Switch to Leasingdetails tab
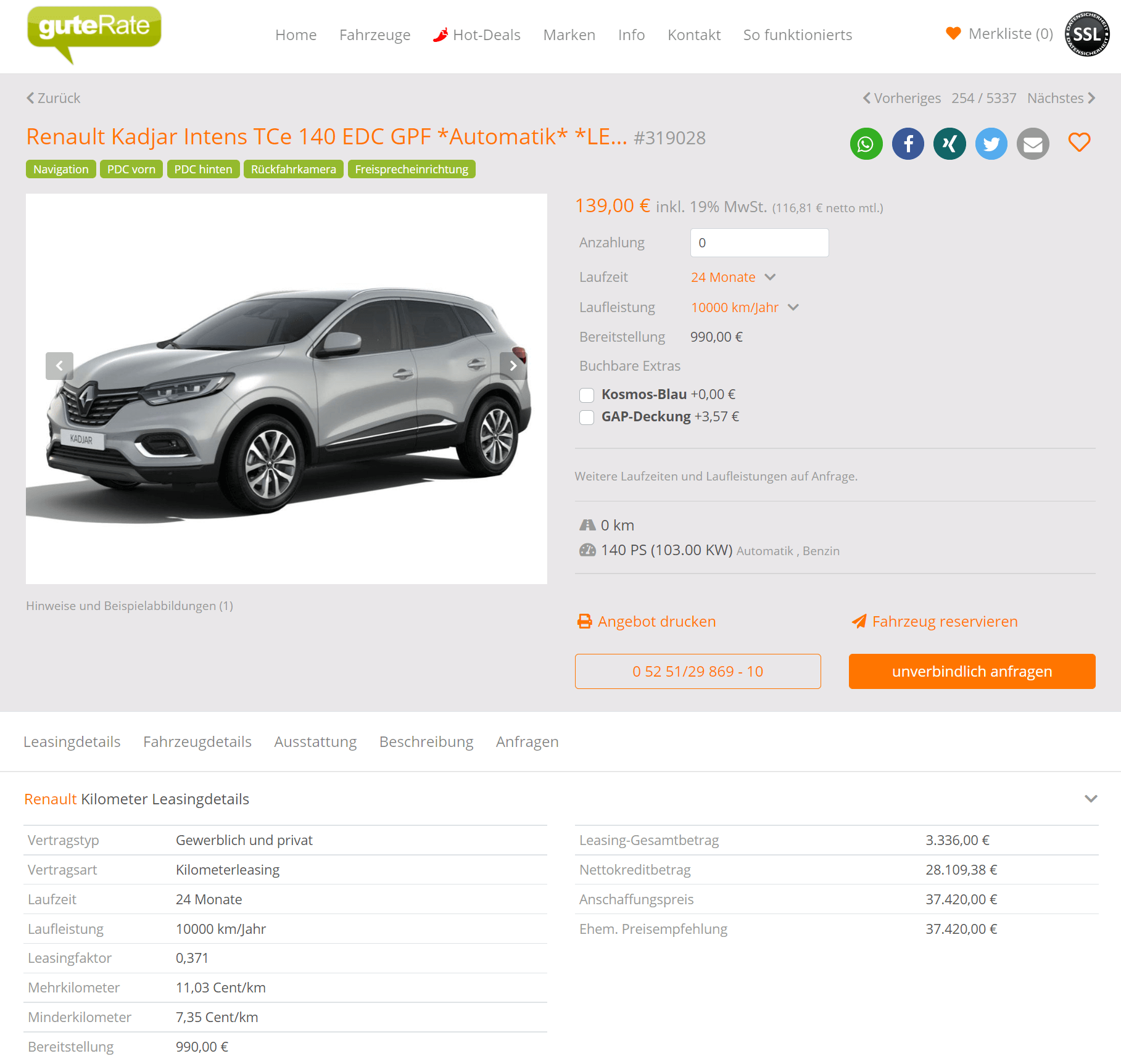This screenshot has width=1121, height=1064. [x=72, y=741]
